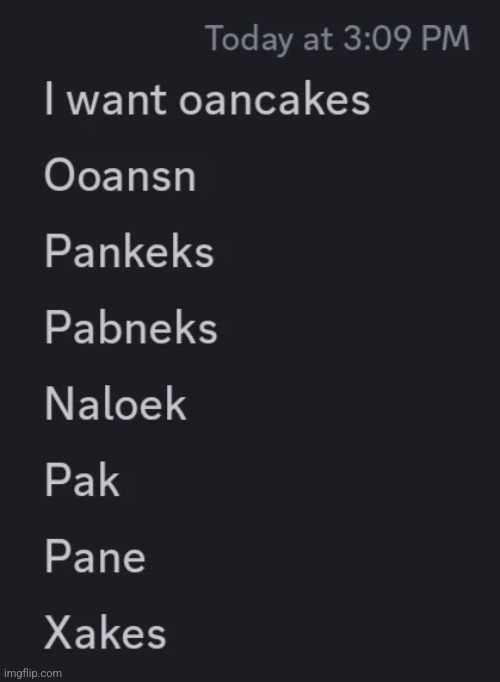Click the 'Pabneks' message line
The image size is (500, 682).
(x=131, y=328)
